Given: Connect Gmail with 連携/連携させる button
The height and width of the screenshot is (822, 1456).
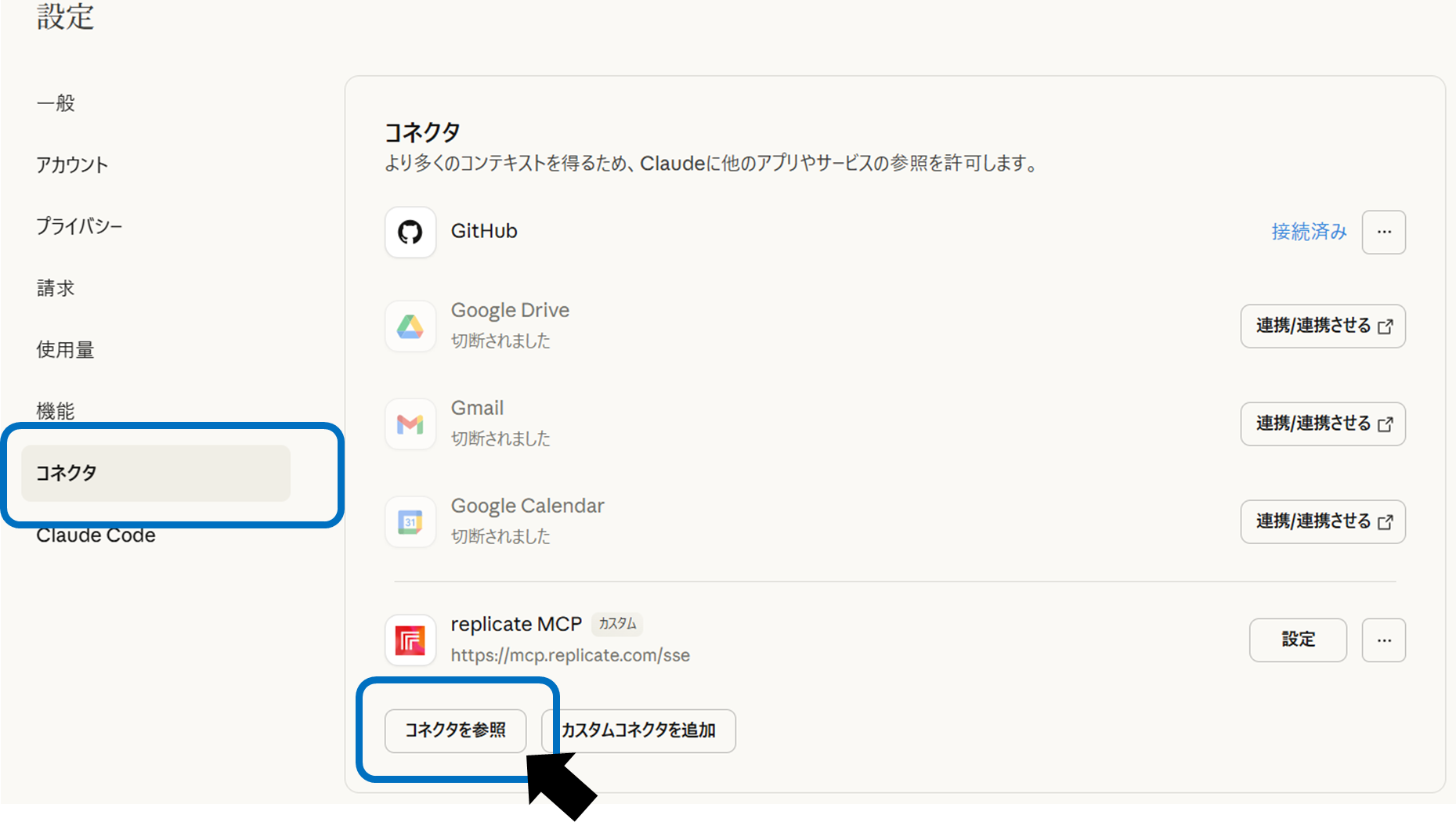Looking at the screenshot, I should 1322,424.
